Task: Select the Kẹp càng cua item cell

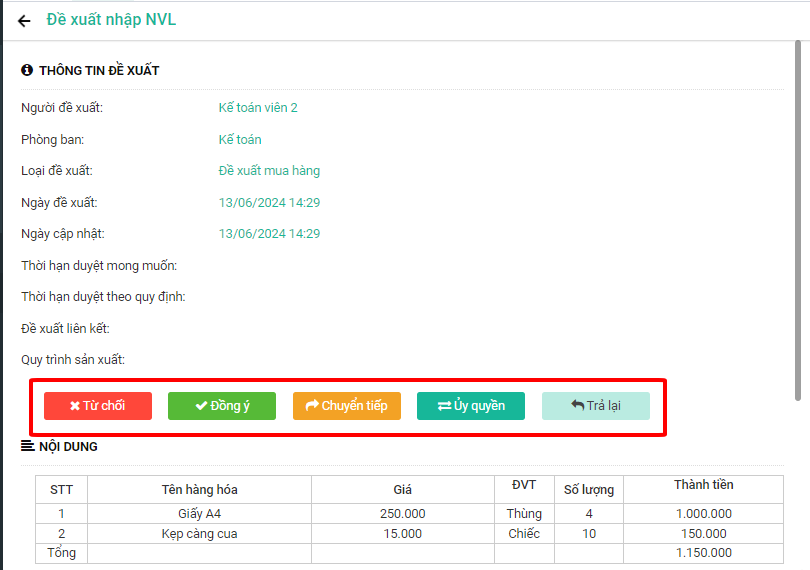Action: pyautogui.click(x=199, y=534)
